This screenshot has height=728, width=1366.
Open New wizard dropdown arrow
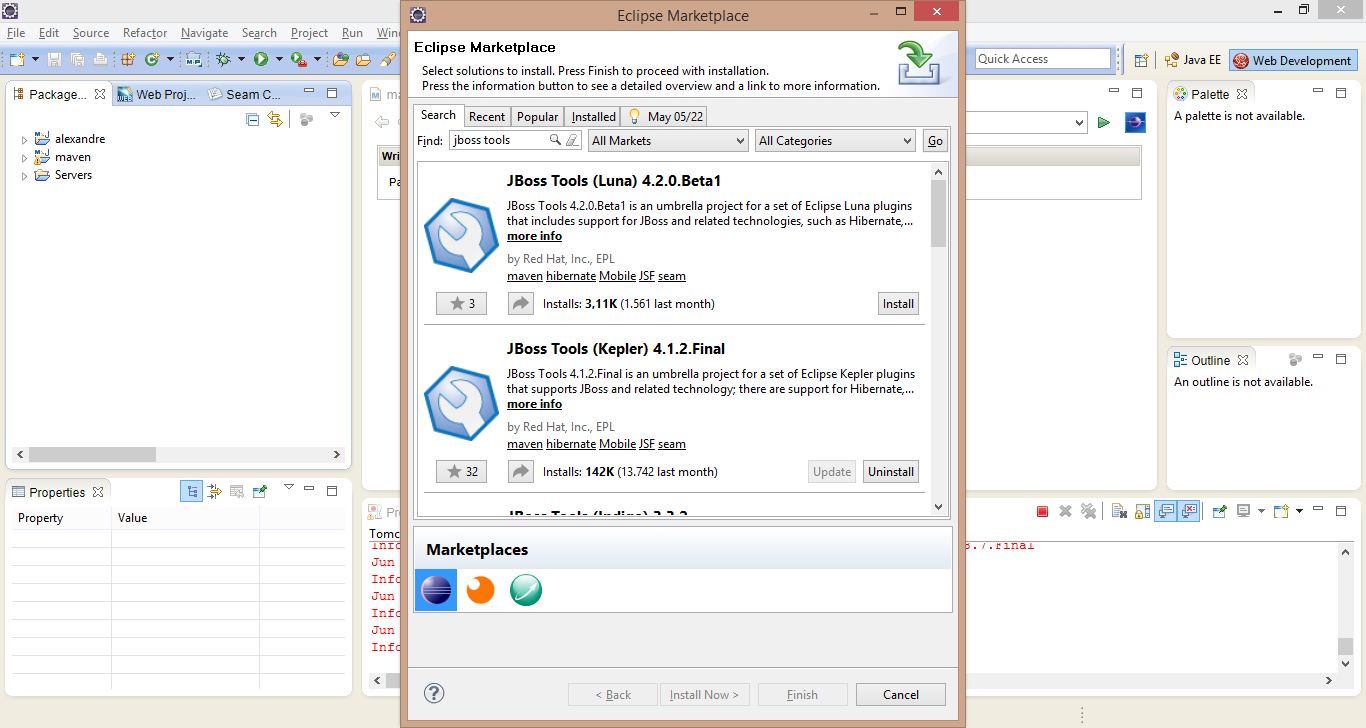click(x=35, y=59)
